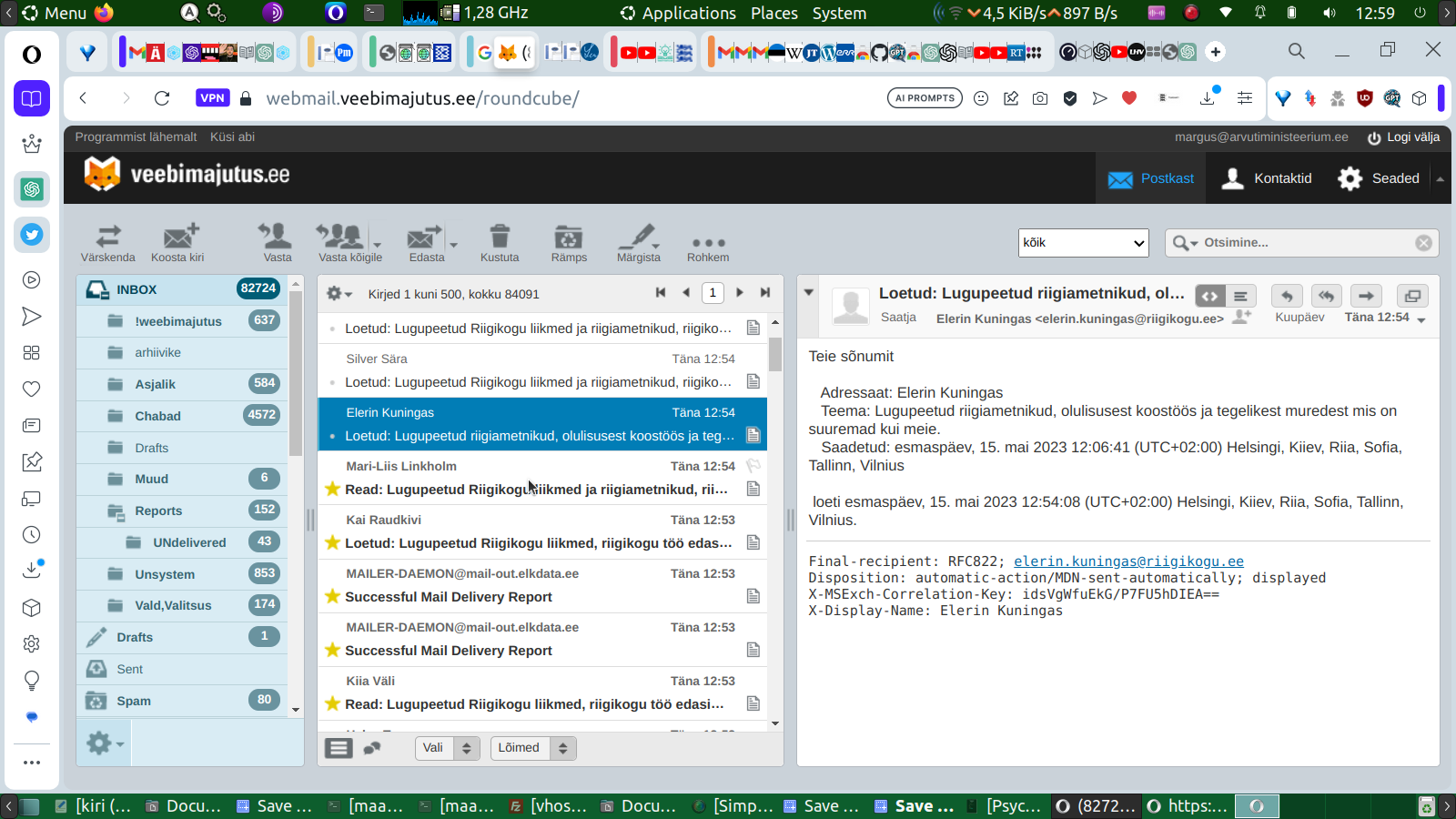Switch the preview to HTML view

[1209, 296]
